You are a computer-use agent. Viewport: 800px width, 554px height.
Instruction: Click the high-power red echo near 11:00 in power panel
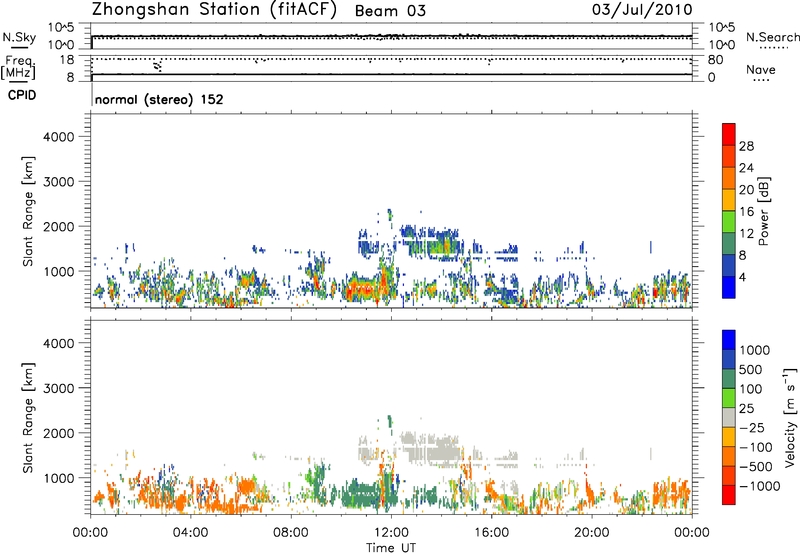coord(359,291)
